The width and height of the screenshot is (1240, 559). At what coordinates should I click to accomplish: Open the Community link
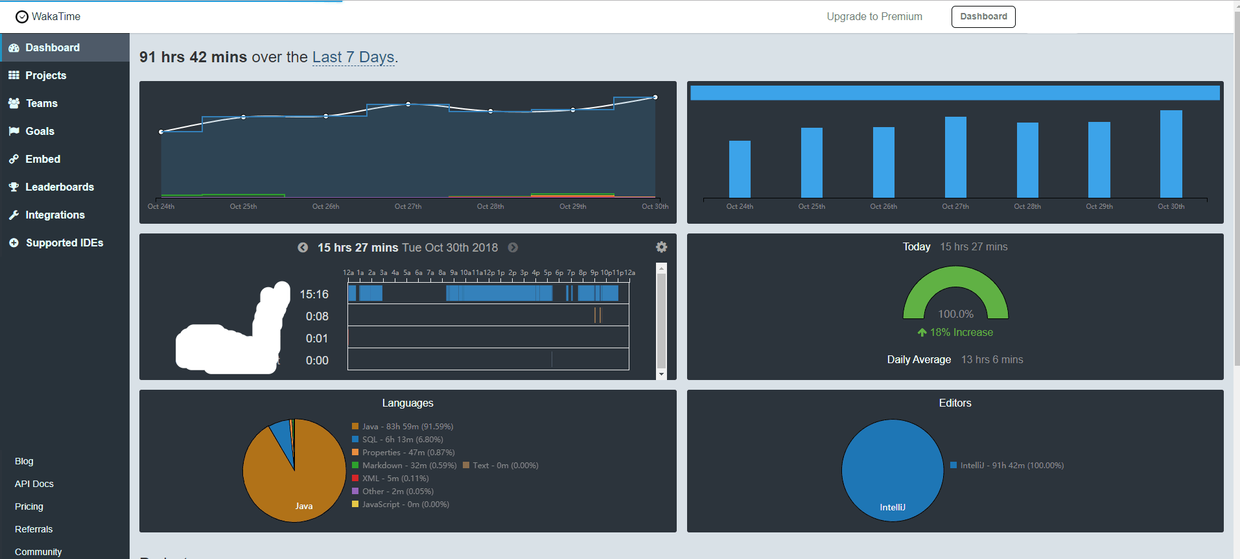[38, 552]
